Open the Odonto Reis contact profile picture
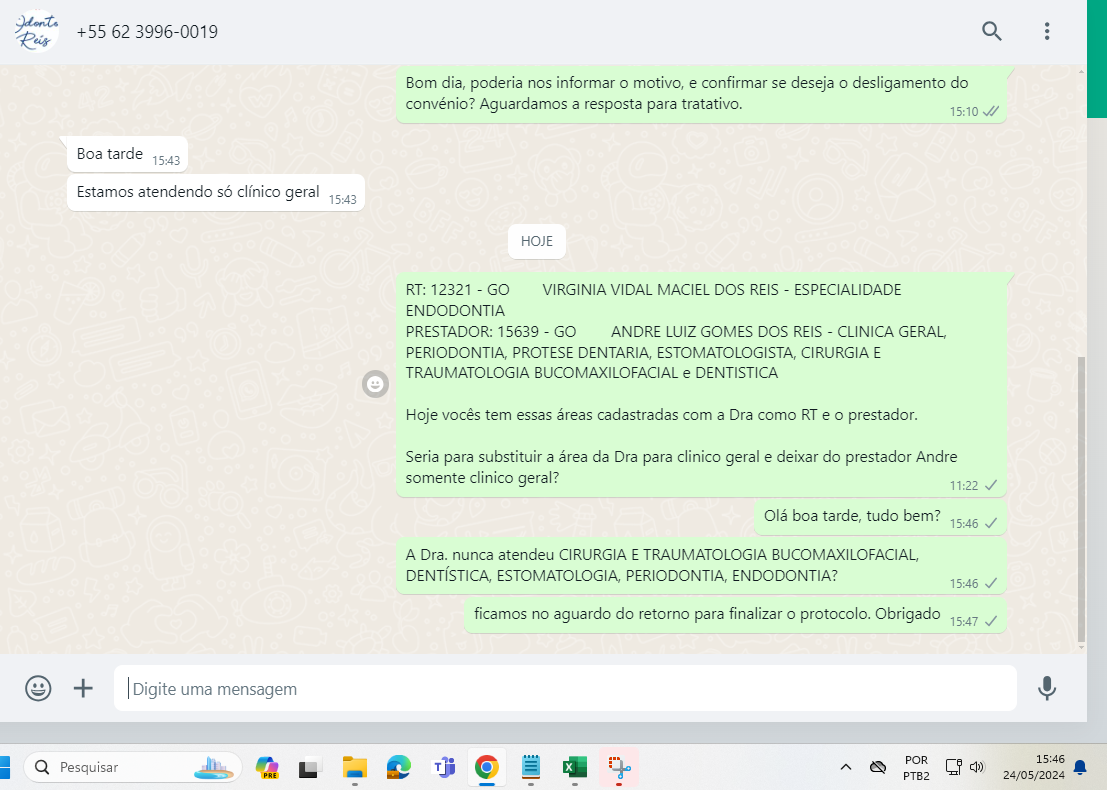Viewport: 1107px width, 790px height. tap(36, 31)
